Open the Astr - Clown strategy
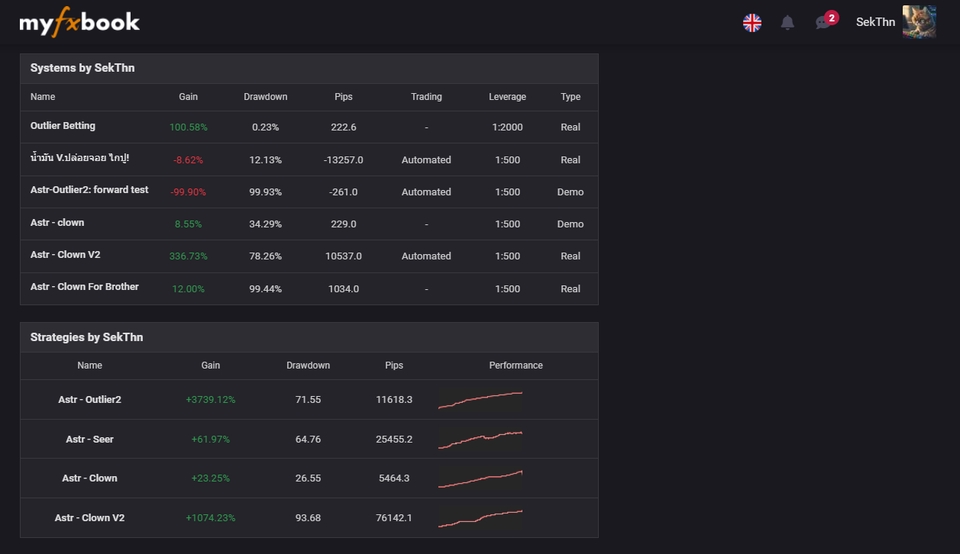 89,478
